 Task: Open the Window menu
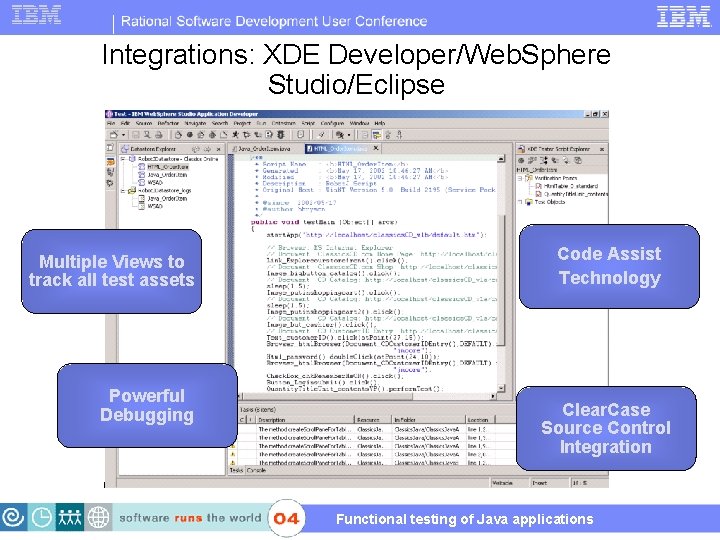[359, 123]
